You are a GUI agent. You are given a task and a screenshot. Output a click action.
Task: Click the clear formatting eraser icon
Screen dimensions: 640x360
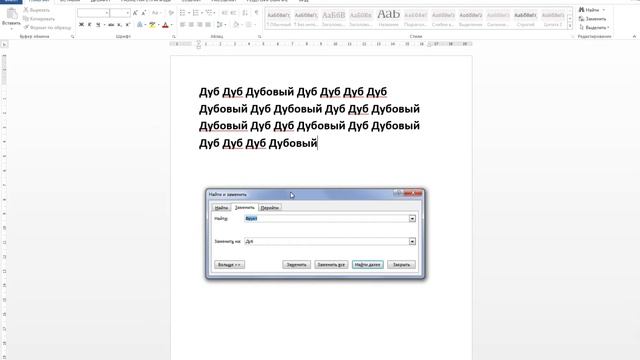pos(171,13)
